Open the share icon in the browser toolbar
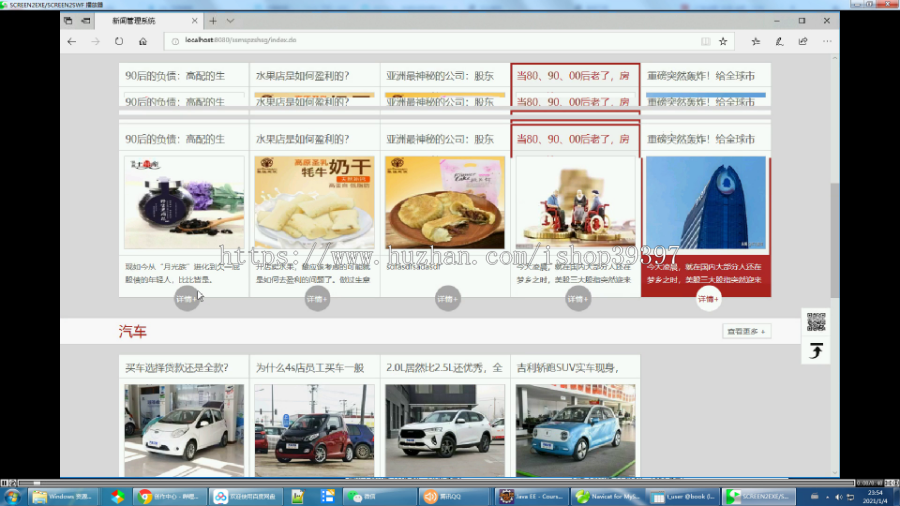This screenshot has height=506, width=900. (803, 41)
